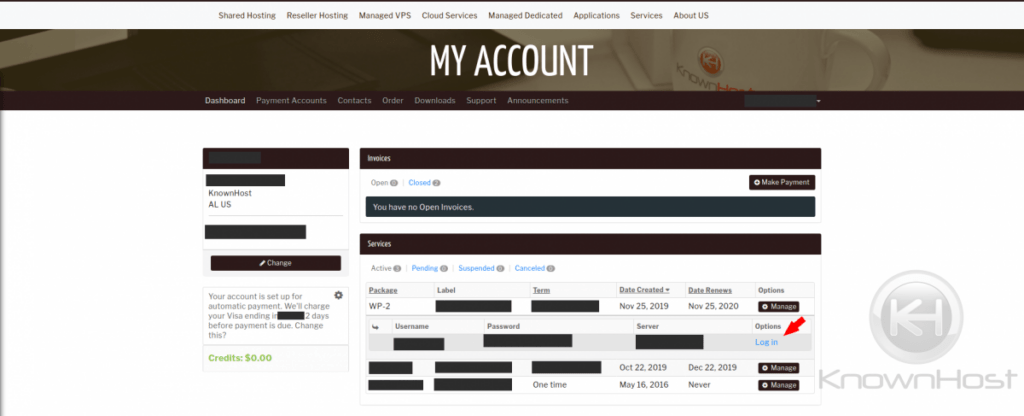Viewport: 1024px width, 416px height.
Task: Sort services by Term column
Action: [x=541, y=290]
